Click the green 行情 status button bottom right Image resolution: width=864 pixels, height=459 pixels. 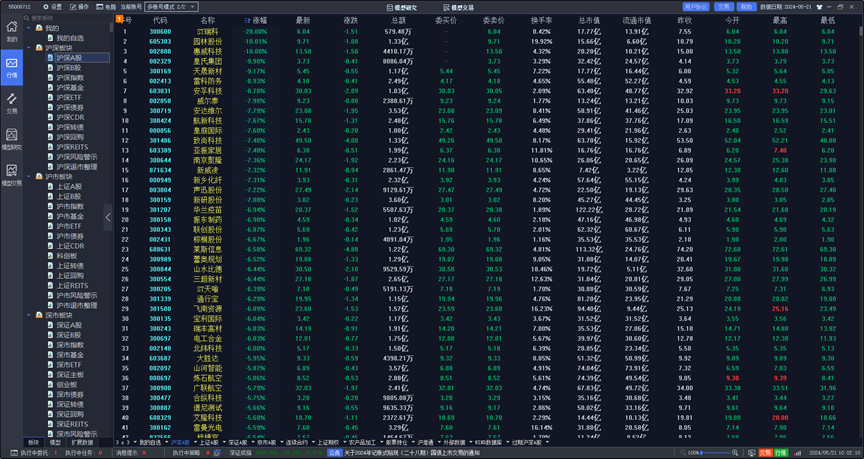(781, 453)
